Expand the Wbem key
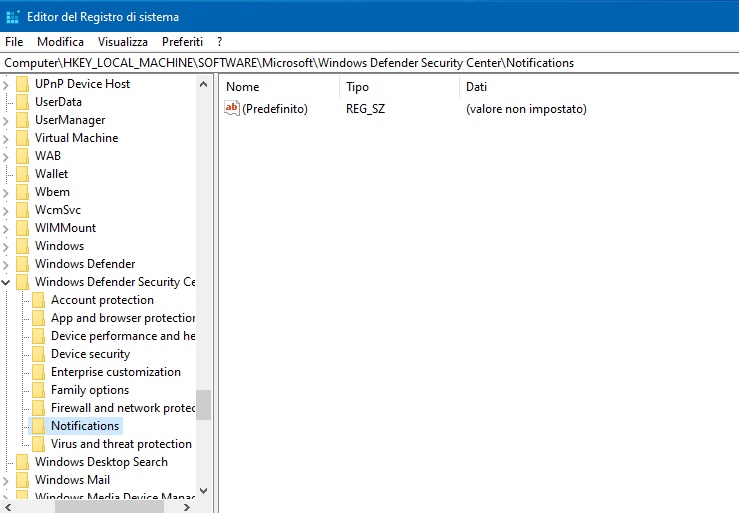 [x=6, y=193]
